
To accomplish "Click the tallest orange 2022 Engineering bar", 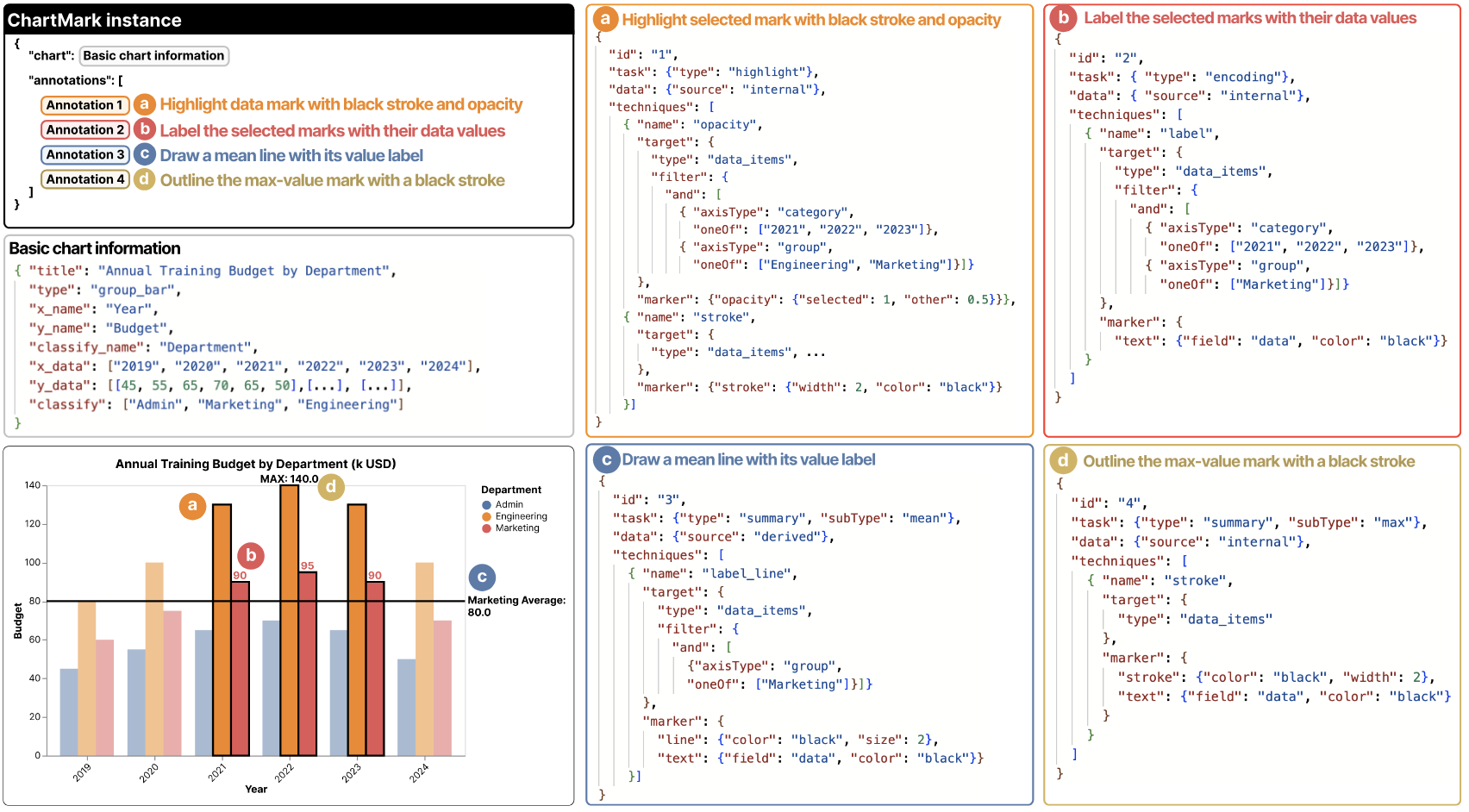I will [x=290, y=621].
